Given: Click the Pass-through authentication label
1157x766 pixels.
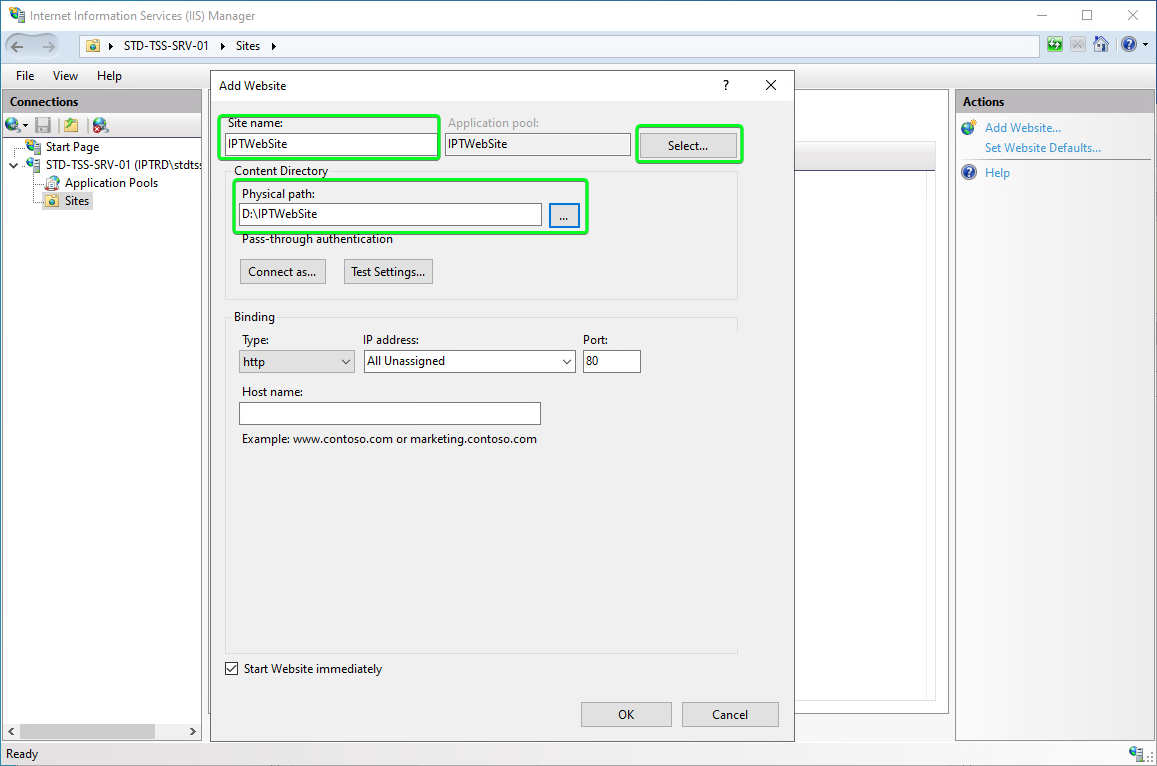Looking at the screenshot, I should click(x=317, y=239).
